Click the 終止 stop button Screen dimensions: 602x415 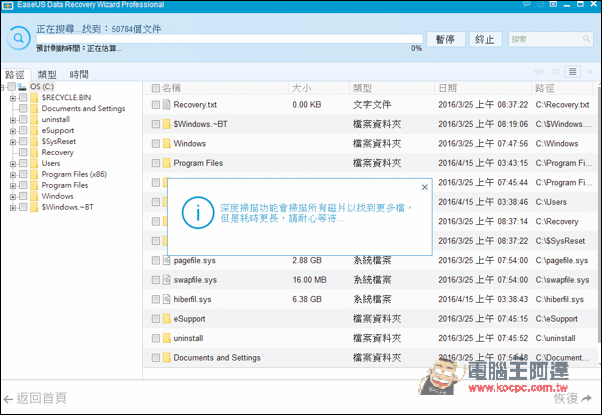[485, 39]
